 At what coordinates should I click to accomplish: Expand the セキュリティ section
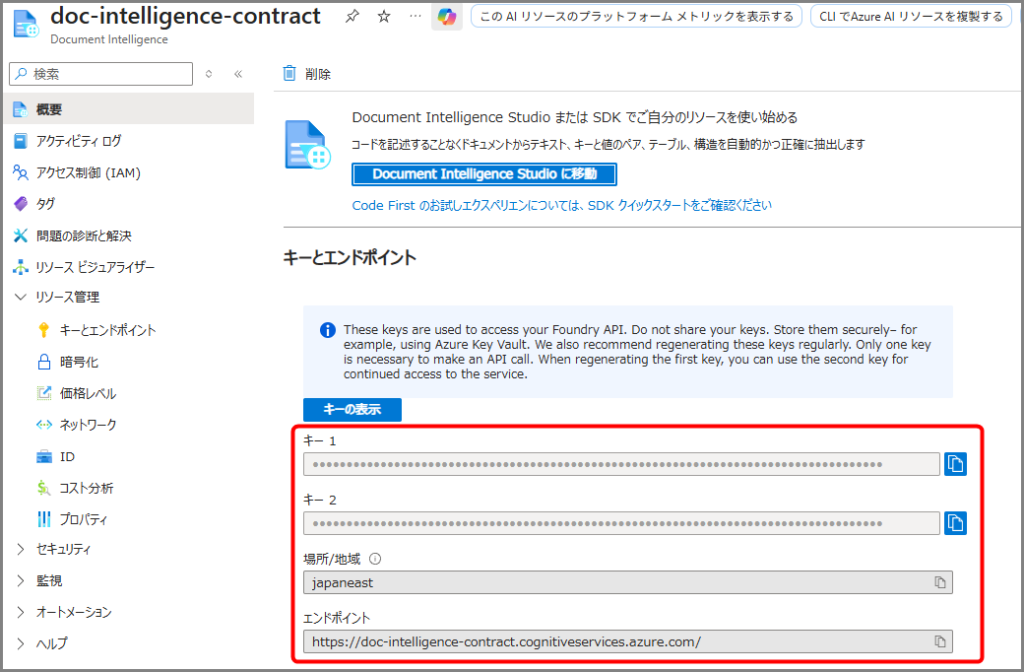21,549
